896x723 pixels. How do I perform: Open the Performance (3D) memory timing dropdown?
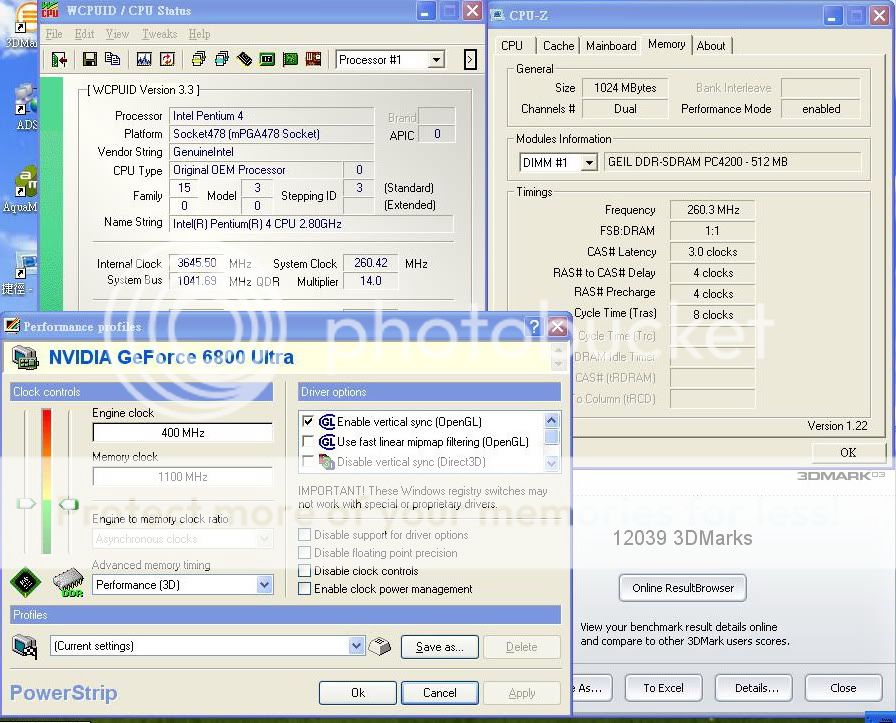pos(264,585)
